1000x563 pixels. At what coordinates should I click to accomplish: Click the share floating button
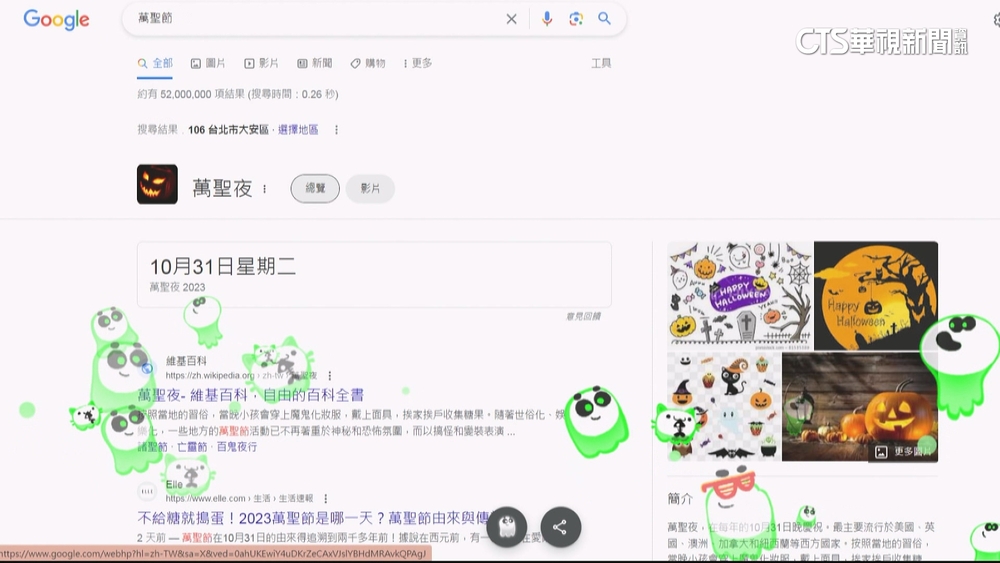pyautogui.click(x=561, y=527)
